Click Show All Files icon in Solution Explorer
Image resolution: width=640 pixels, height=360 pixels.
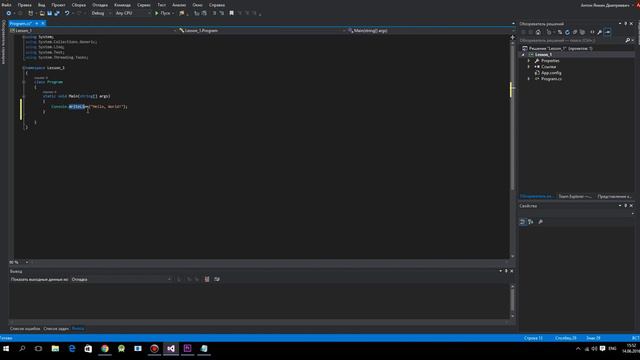click(582, 32)
